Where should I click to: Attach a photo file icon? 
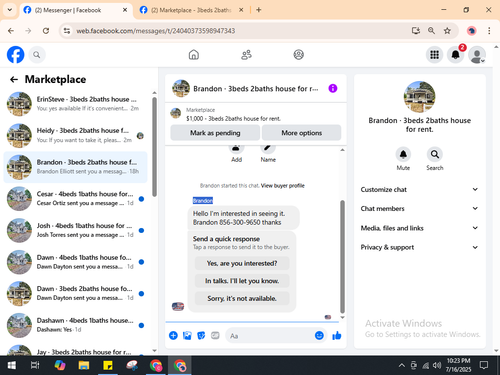[x=187, y=335]
